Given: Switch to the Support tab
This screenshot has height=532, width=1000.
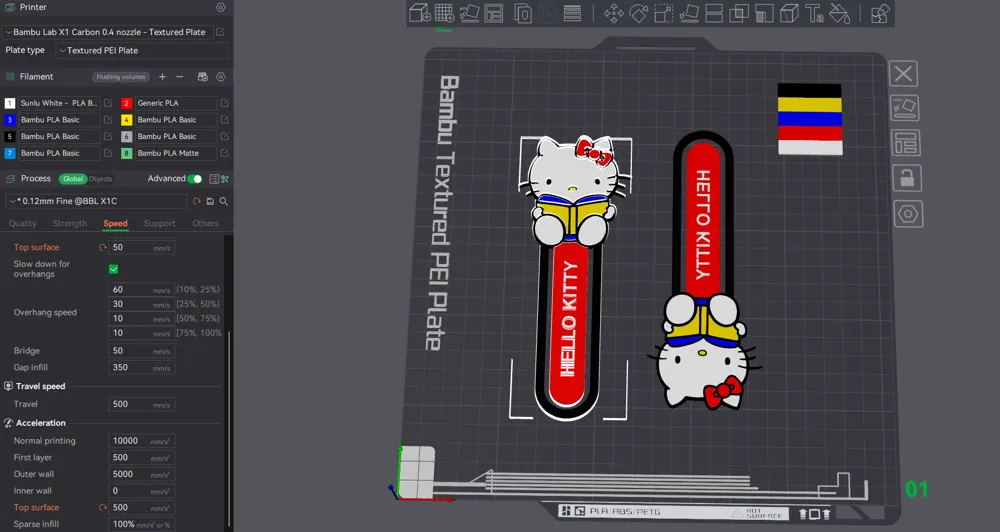Looking at the screenshot, I should click(159, 223).
